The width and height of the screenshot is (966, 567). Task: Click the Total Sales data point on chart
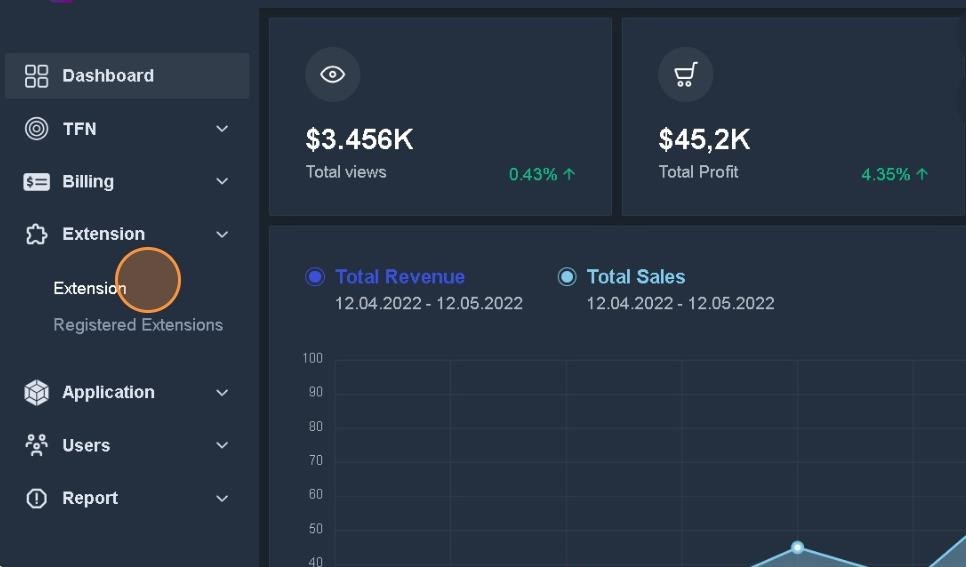click(x=797, y=547)
